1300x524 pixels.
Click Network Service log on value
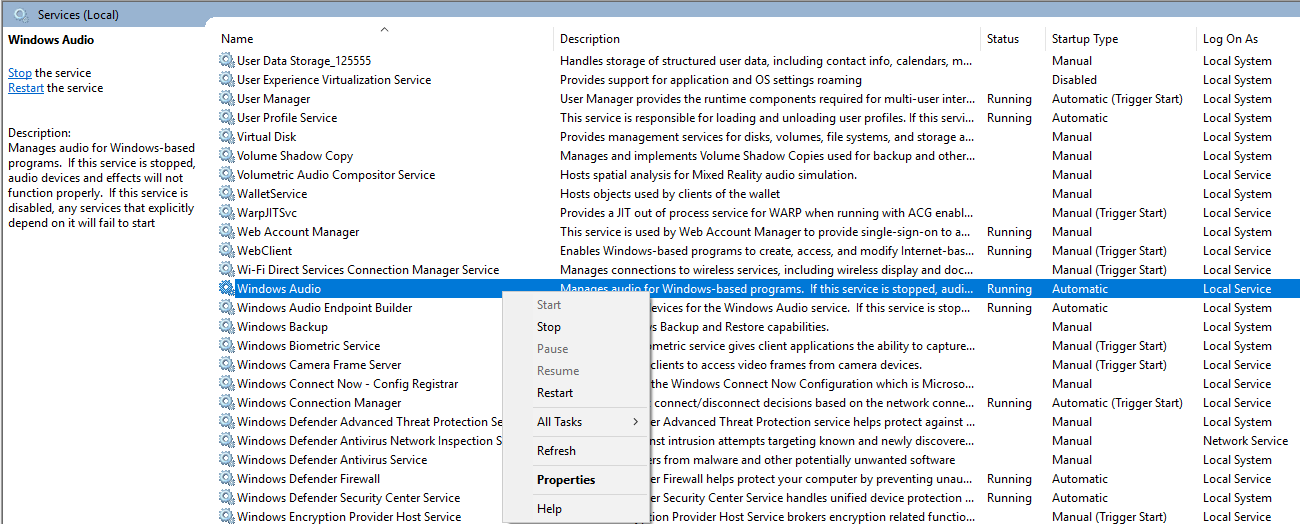[1245, 441]
